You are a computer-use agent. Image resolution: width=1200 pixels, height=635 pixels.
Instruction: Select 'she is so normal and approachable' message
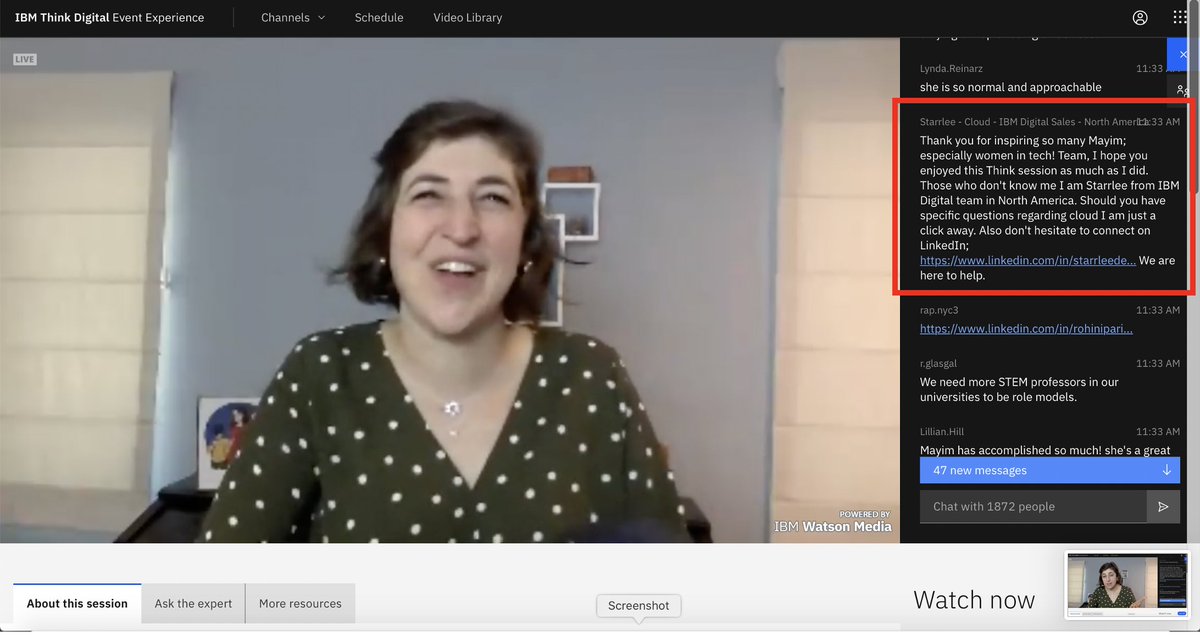pos(1011,88)
